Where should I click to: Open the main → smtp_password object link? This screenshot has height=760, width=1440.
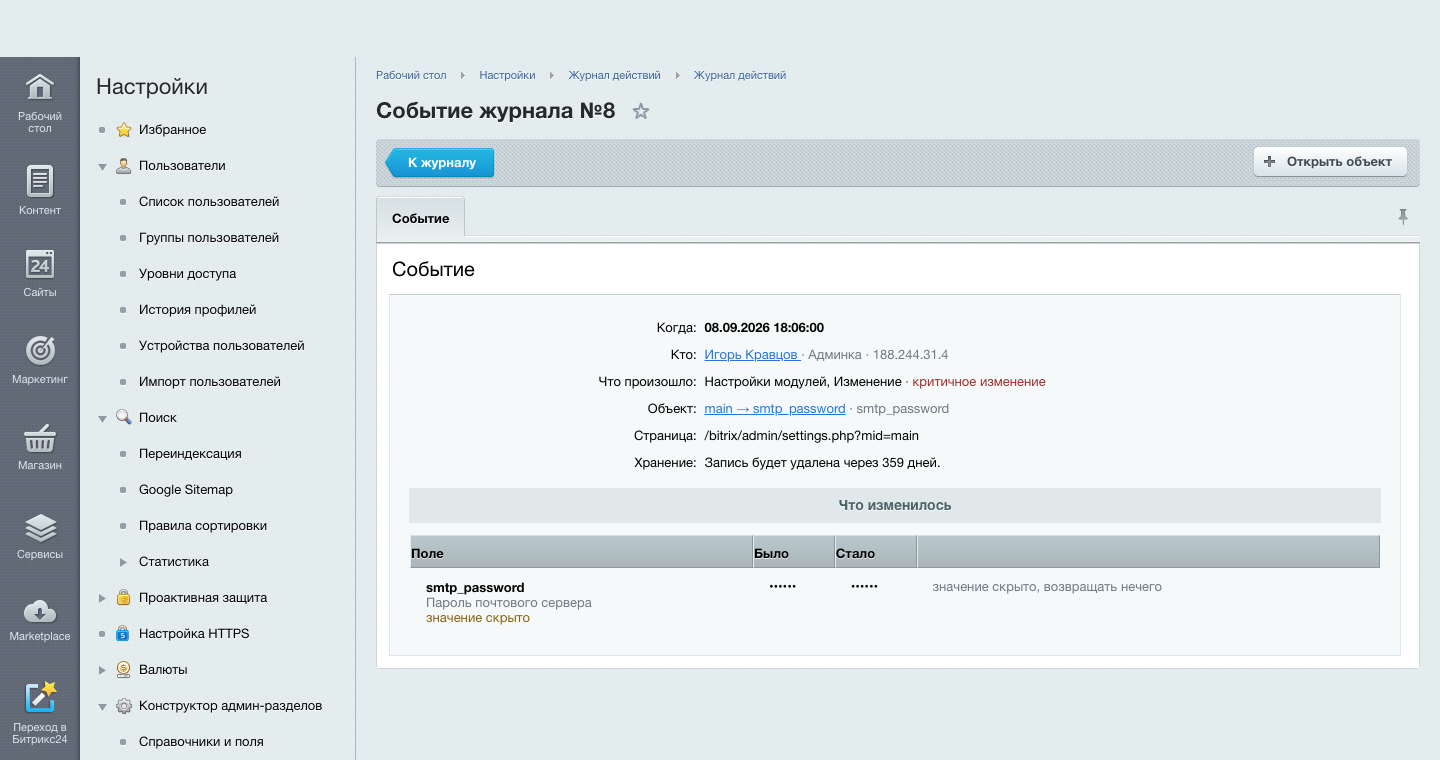point(775,408)
